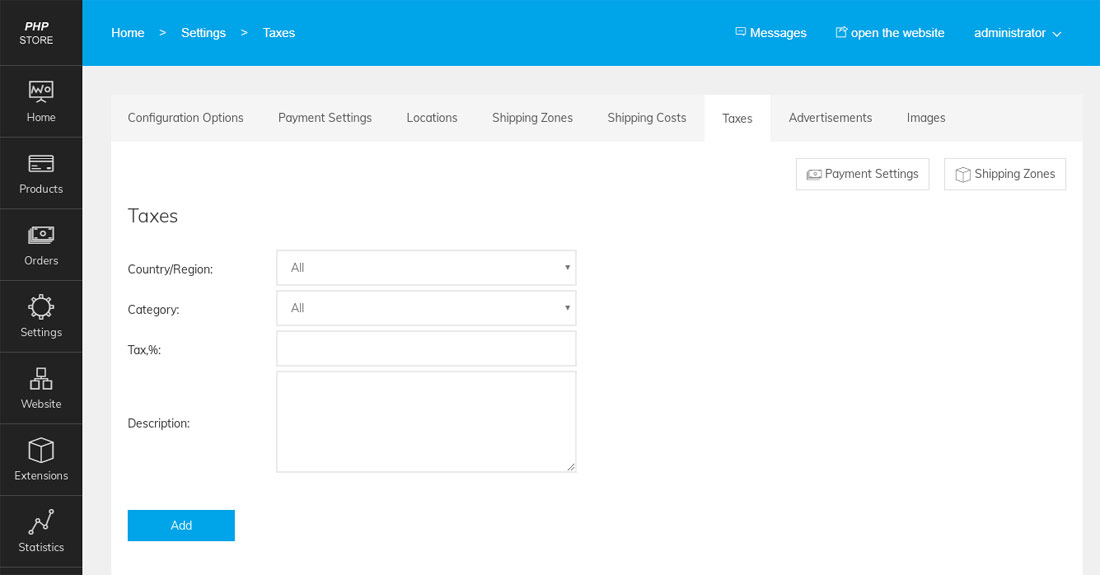
Task: Click the PHP Store logo
Action: coord(37,33)
